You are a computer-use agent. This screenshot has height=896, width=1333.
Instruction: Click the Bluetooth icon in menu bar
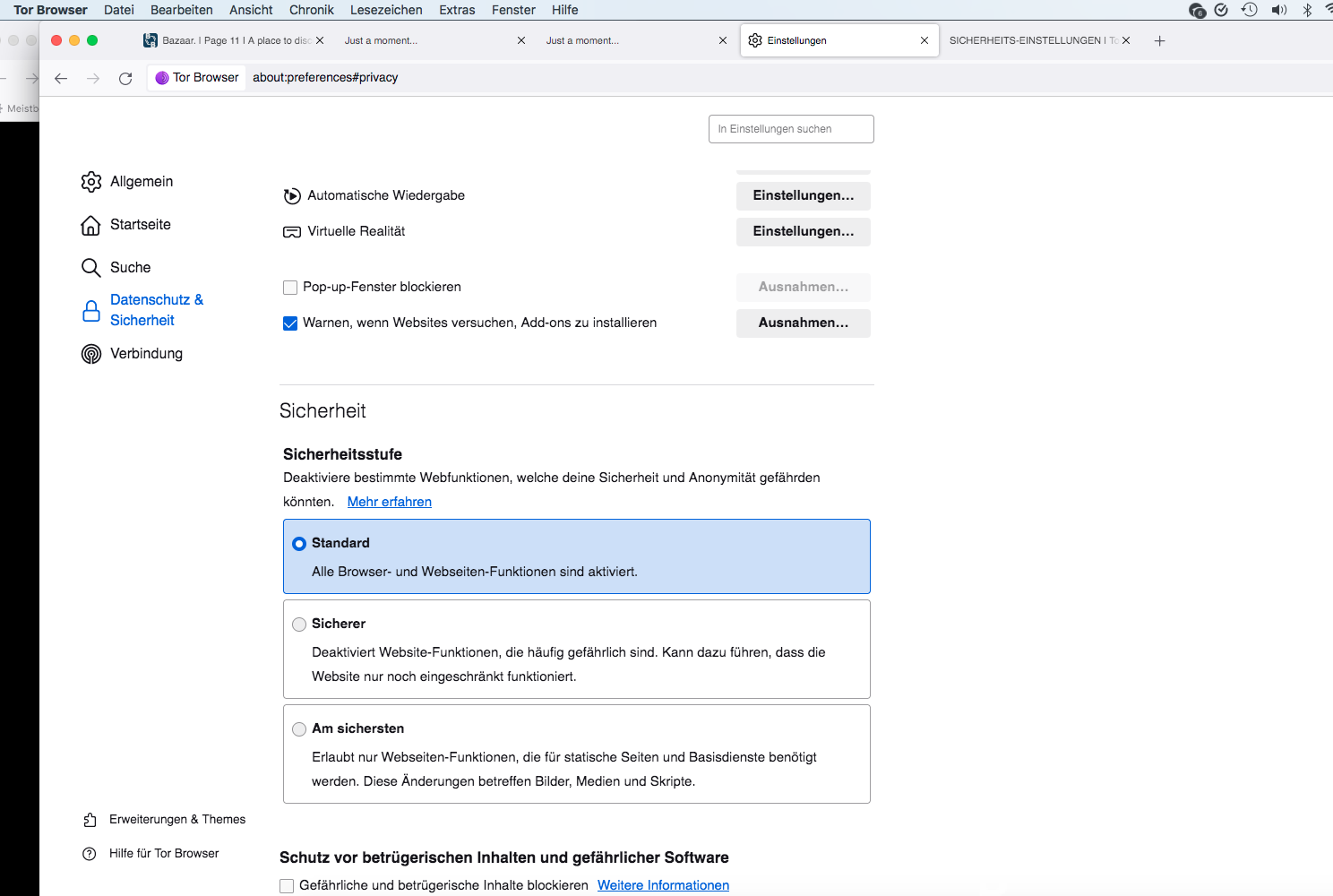click(1307, 10)
